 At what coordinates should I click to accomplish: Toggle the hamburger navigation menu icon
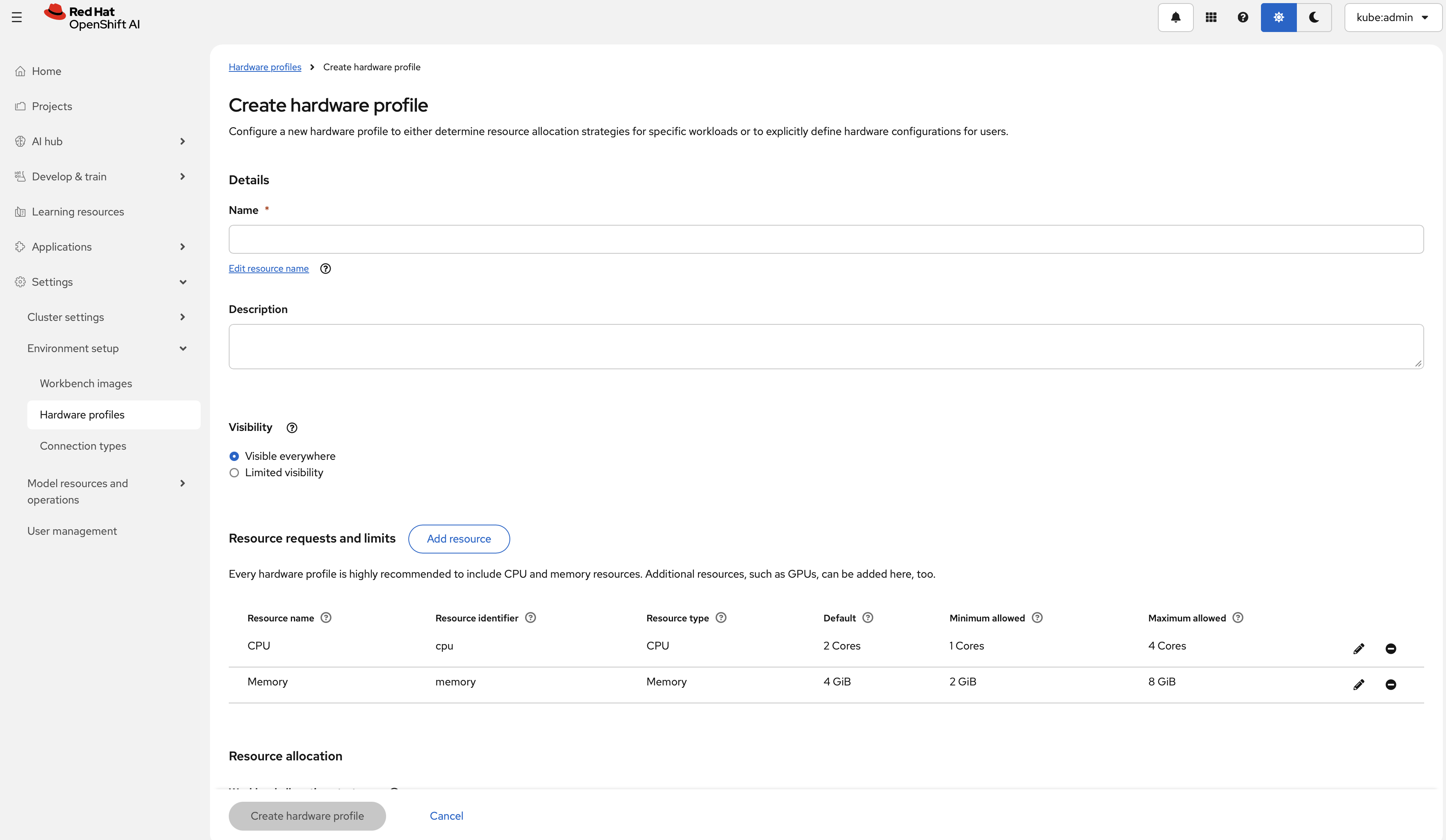pyautogui.click(x=17, y=17)
